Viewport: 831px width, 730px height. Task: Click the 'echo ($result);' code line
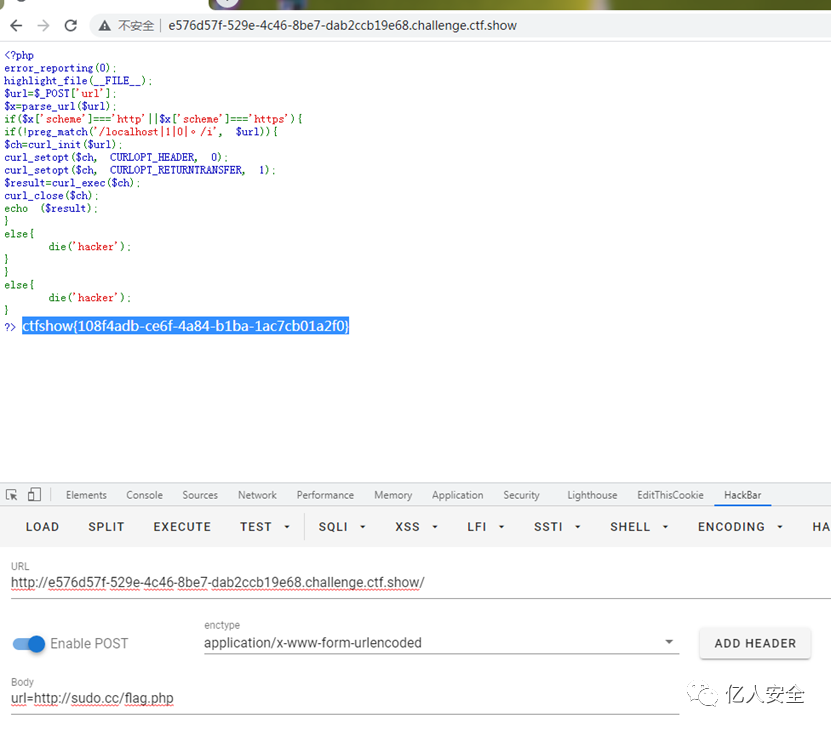point(51,208)
